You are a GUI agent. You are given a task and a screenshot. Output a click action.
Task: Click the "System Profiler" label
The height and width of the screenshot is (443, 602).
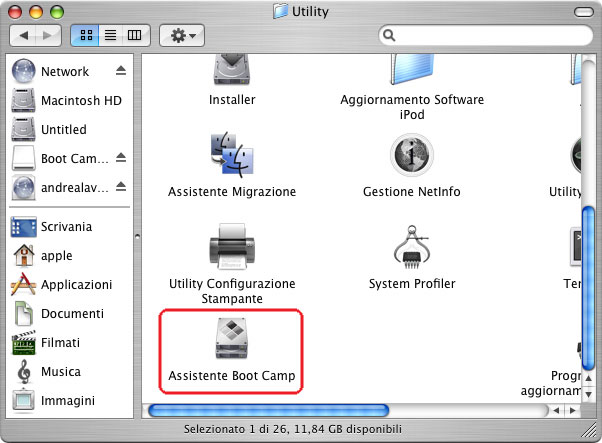(412, 284)
